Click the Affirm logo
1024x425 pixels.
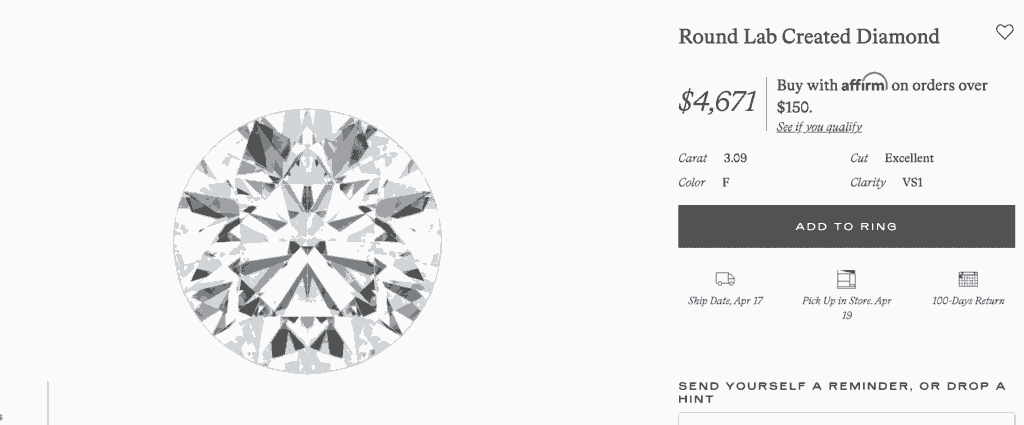(x=864, y=83)
